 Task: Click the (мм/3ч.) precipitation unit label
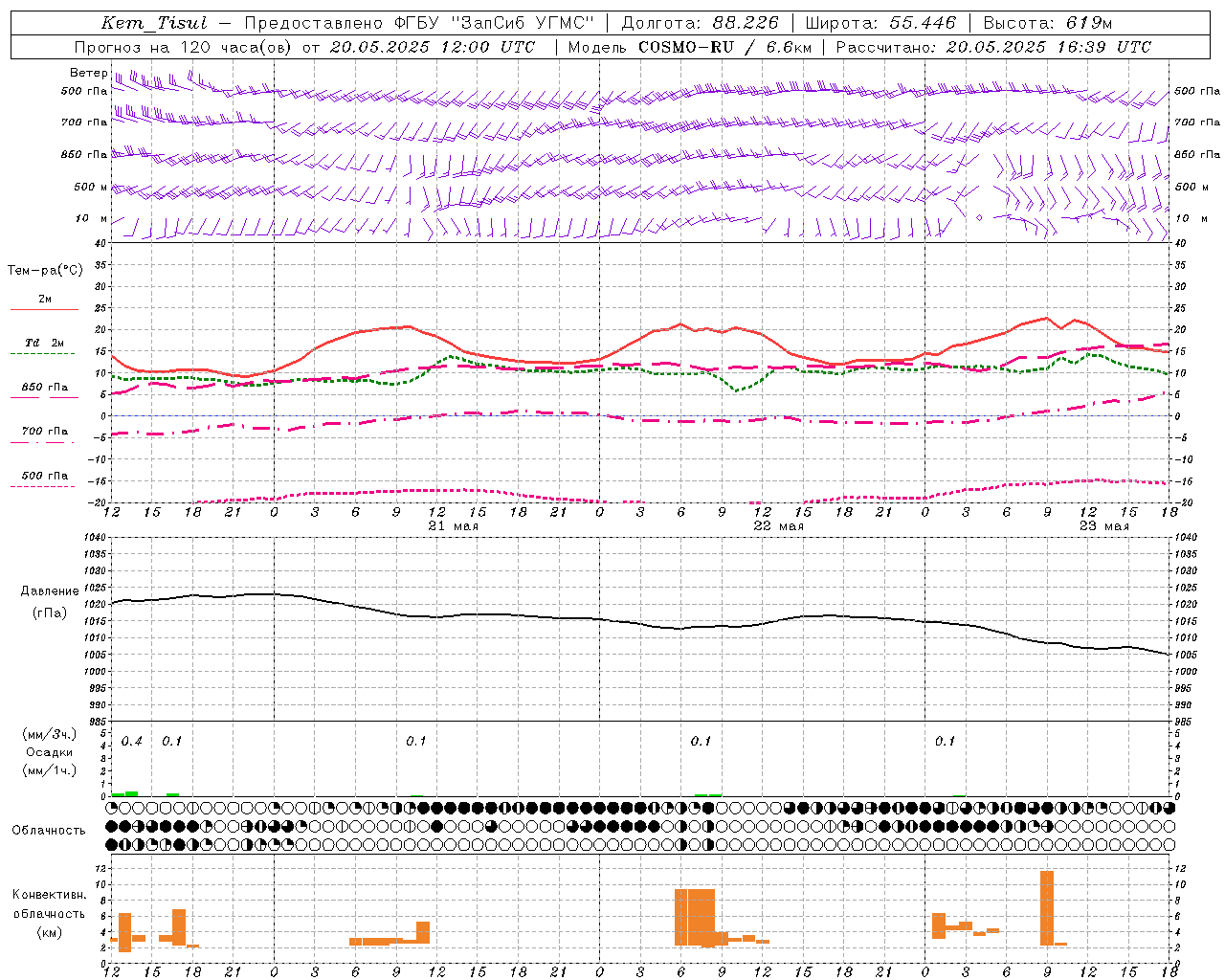[x=49, y=735]
